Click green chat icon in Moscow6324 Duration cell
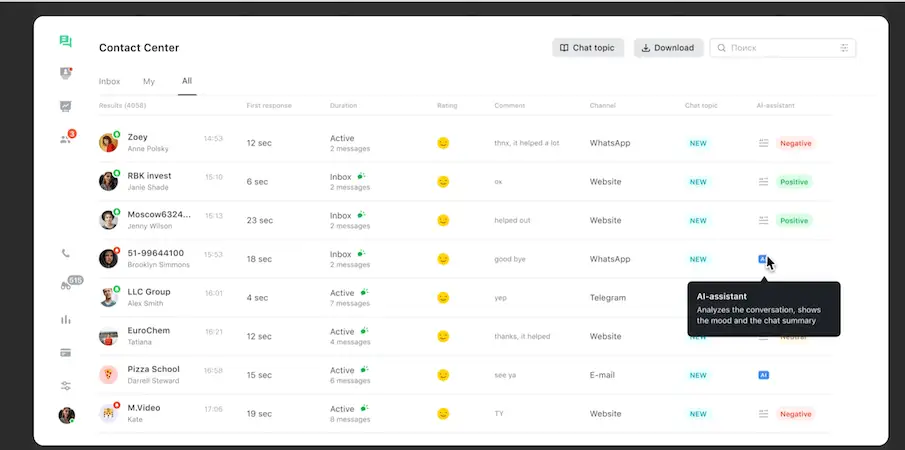This screenshot has width=905, height=450. coord(361,215)
